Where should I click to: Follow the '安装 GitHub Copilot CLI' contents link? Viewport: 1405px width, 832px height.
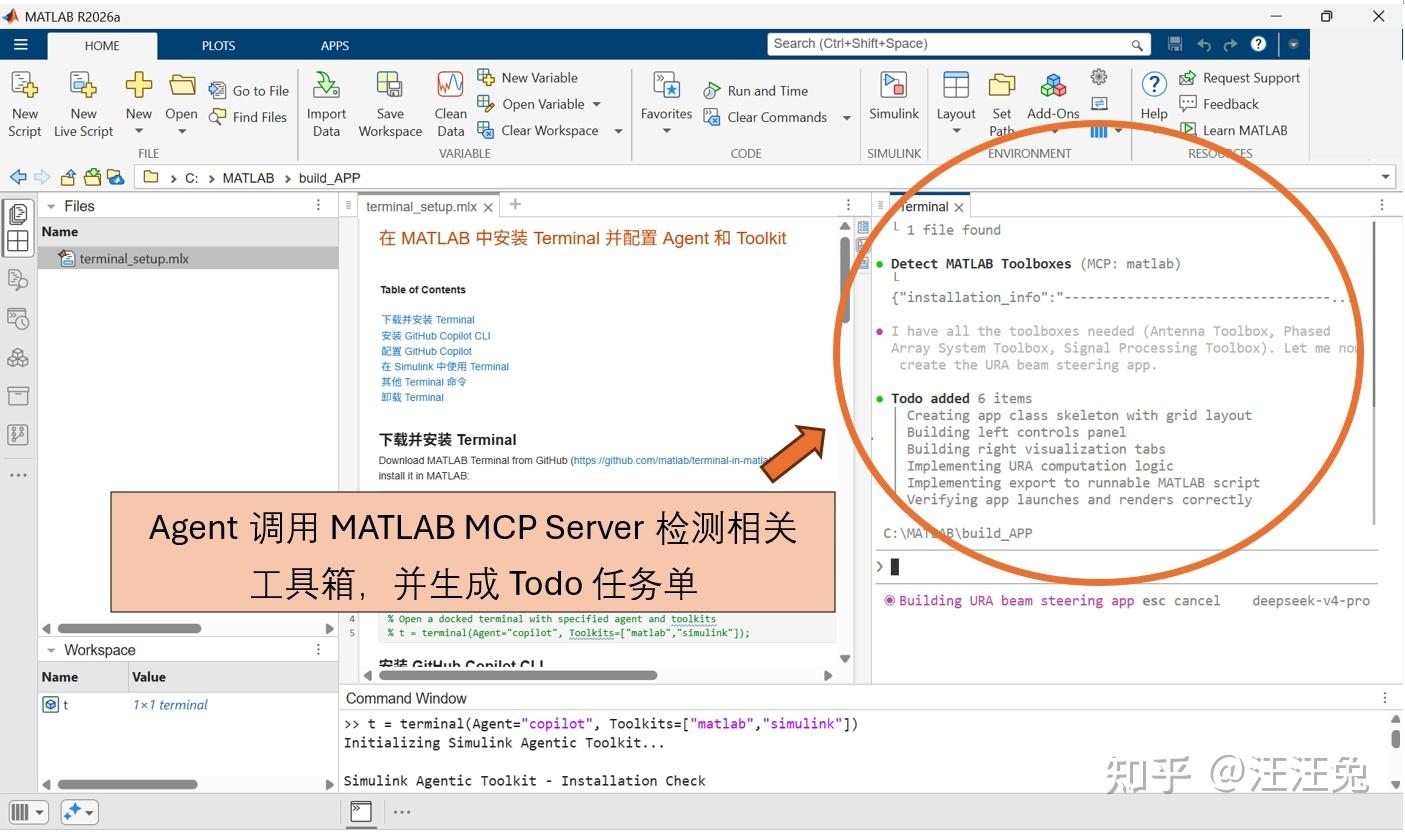click(x=436, y=336)
